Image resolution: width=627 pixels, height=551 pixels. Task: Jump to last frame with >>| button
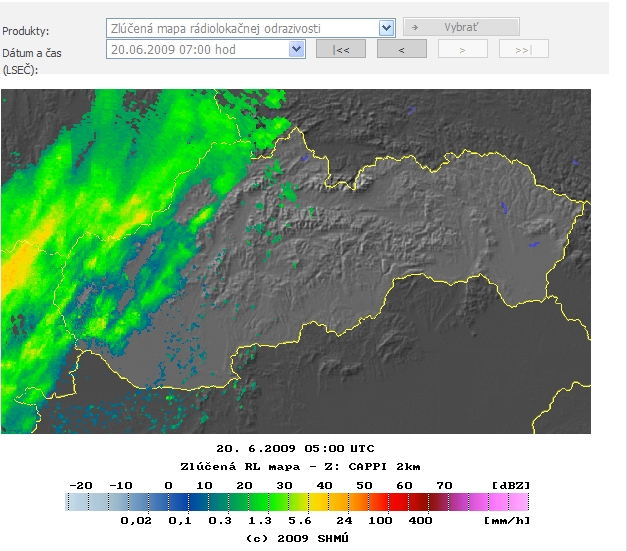(523, 49)
